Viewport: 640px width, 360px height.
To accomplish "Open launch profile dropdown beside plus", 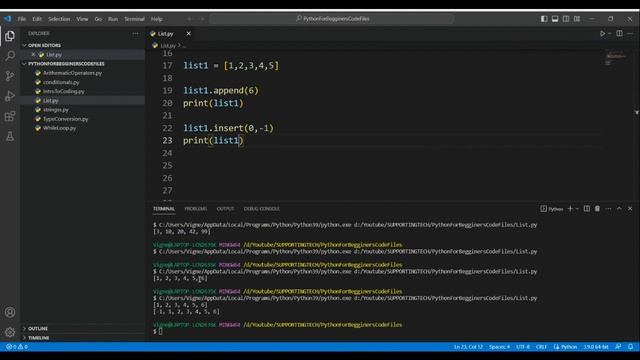I will click(x=577, y=209).
